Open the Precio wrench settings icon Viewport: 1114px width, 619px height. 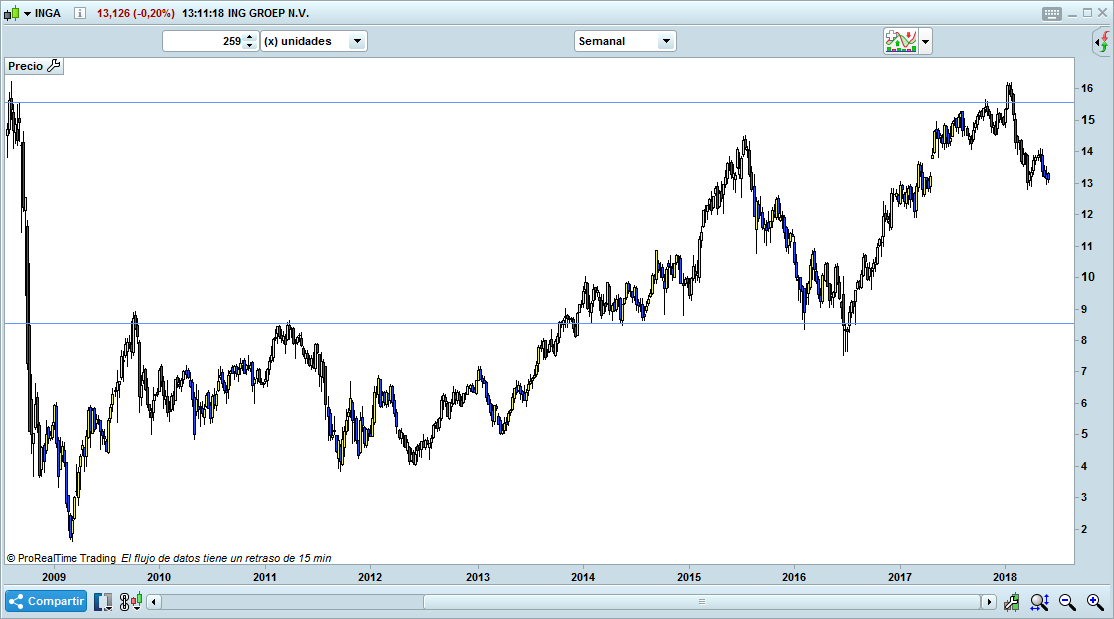pyautogui.click(x=54, y=66)
